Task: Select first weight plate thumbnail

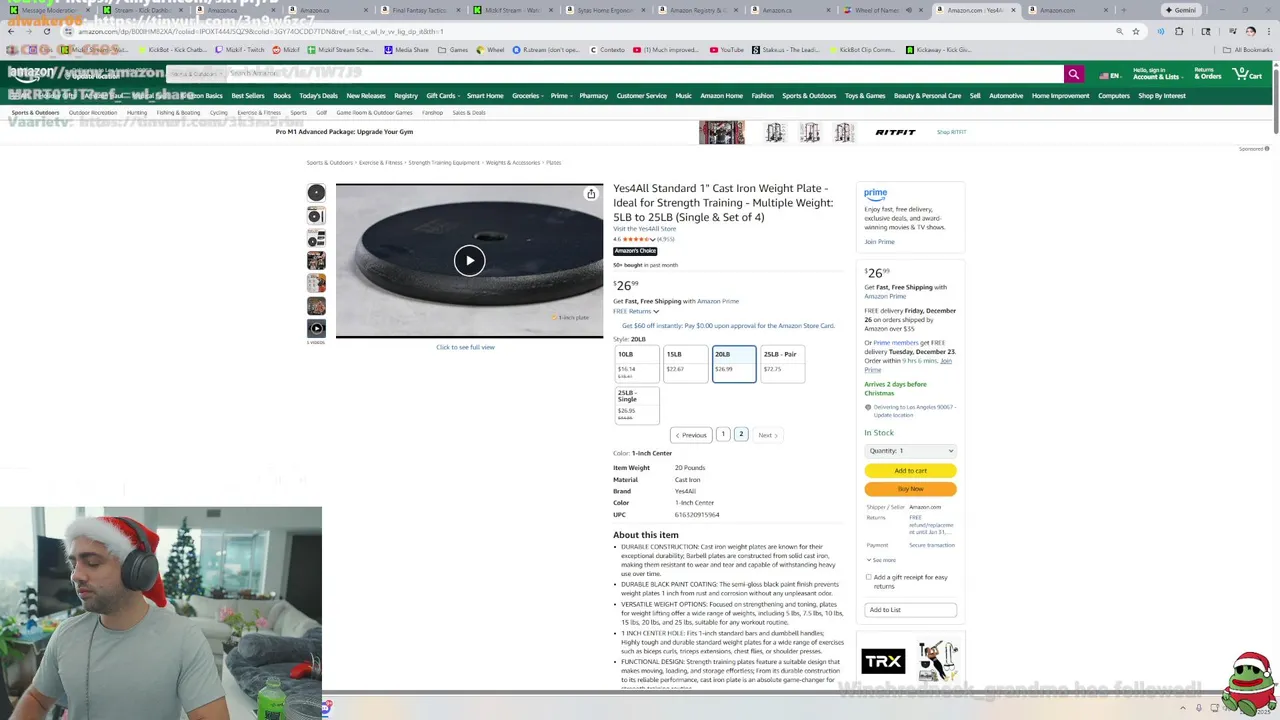Action: [x=316, y=193]
